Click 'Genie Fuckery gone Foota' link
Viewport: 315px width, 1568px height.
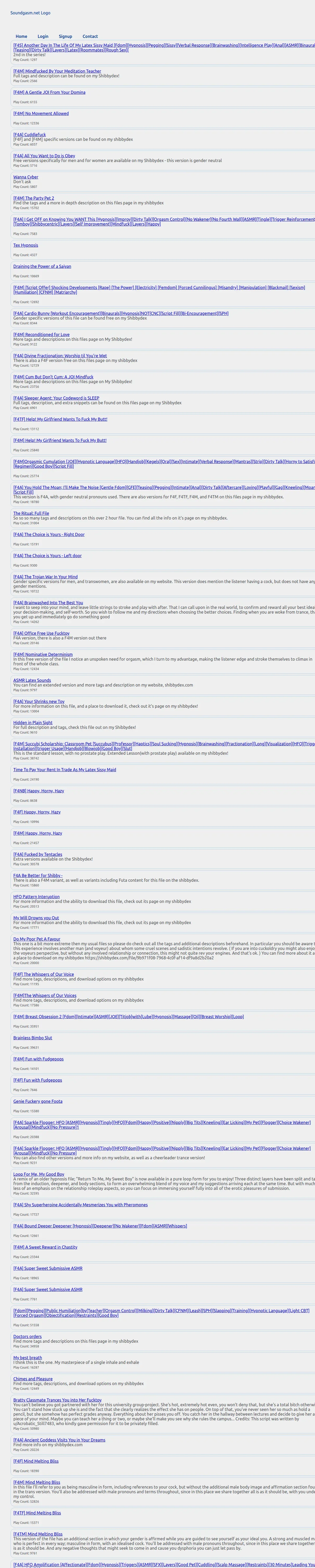(38, 1101)
